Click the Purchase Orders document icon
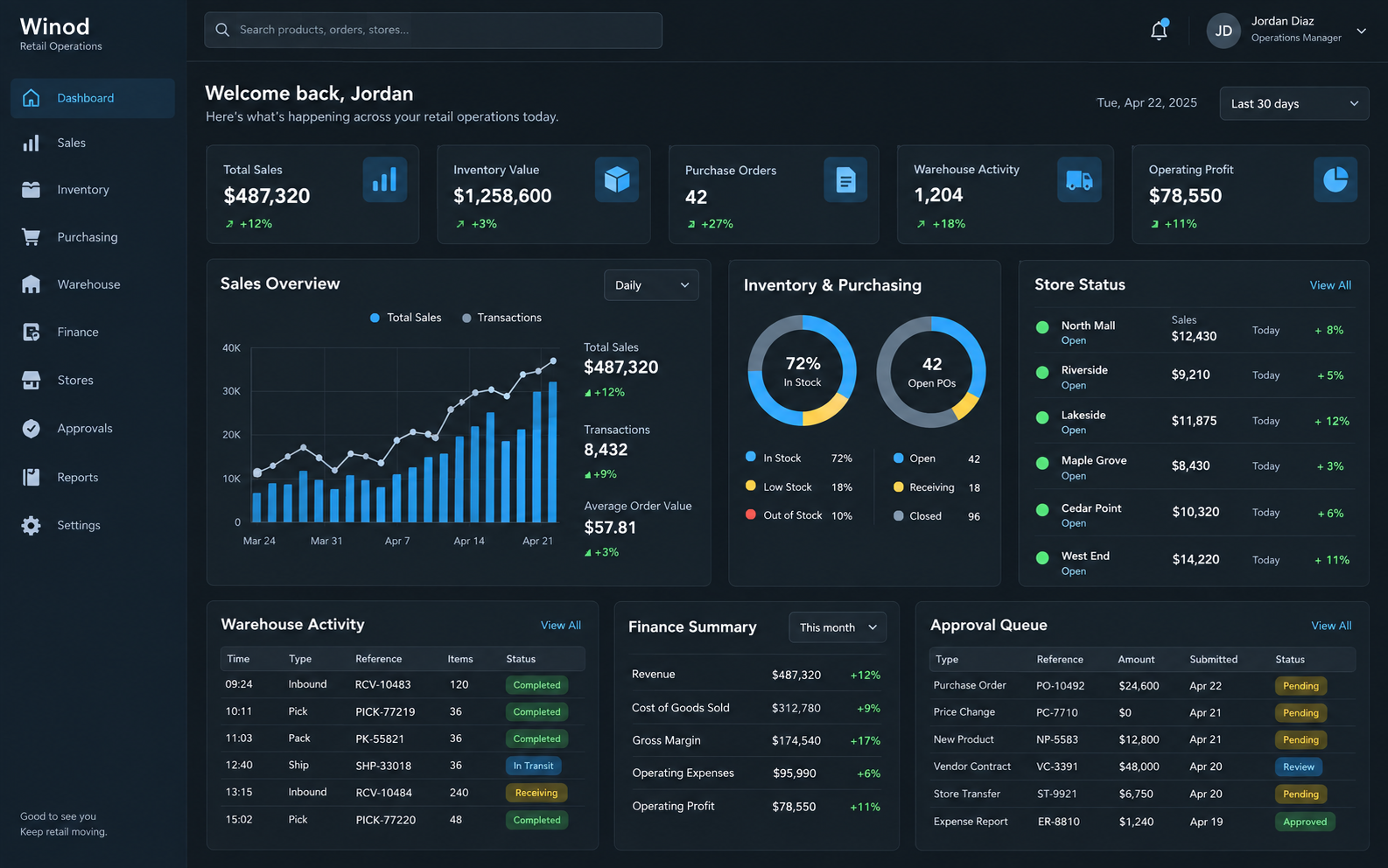The height and width of the screenshot is (868, 1388). [x=845, y=179]
